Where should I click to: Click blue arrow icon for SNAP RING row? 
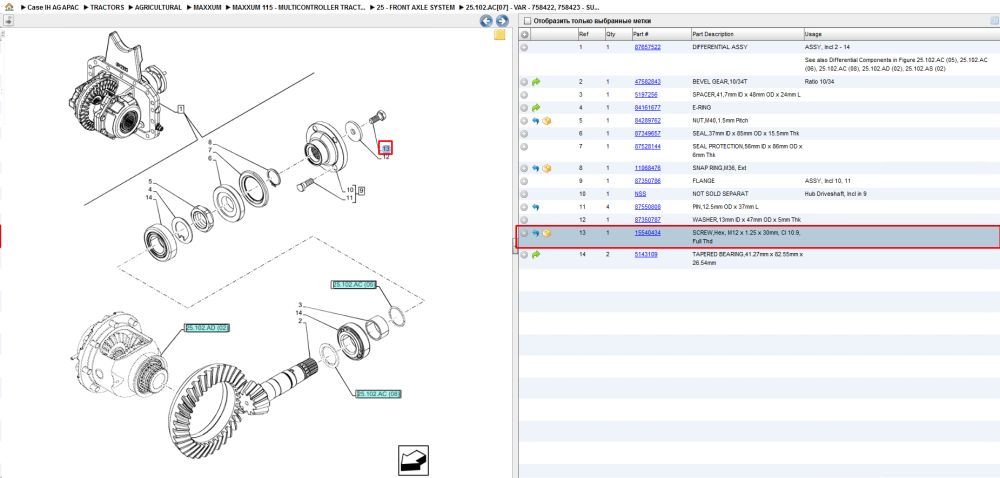(536, 168)
